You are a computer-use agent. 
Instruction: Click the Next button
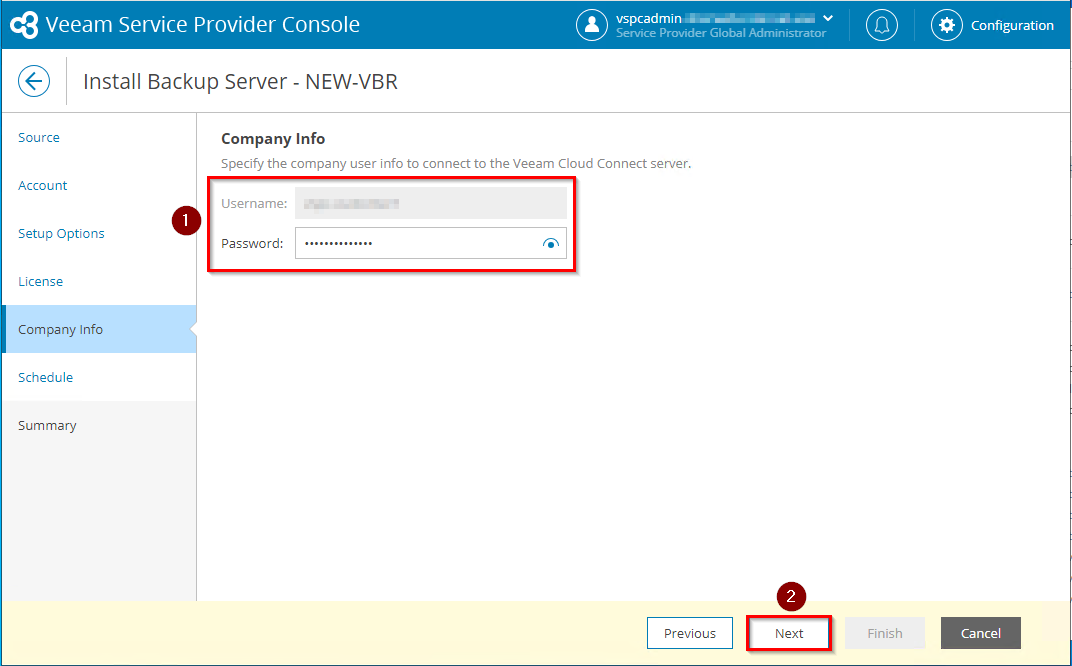click(789, 633)
